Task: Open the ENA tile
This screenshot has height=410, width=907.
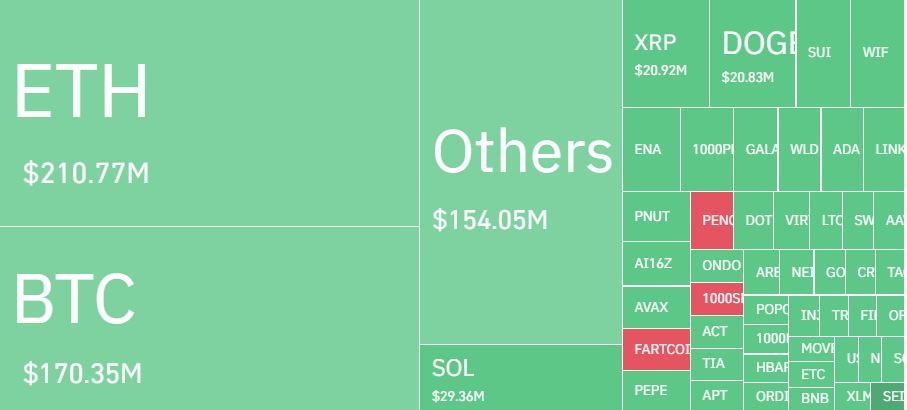Action: coord(651,150)
